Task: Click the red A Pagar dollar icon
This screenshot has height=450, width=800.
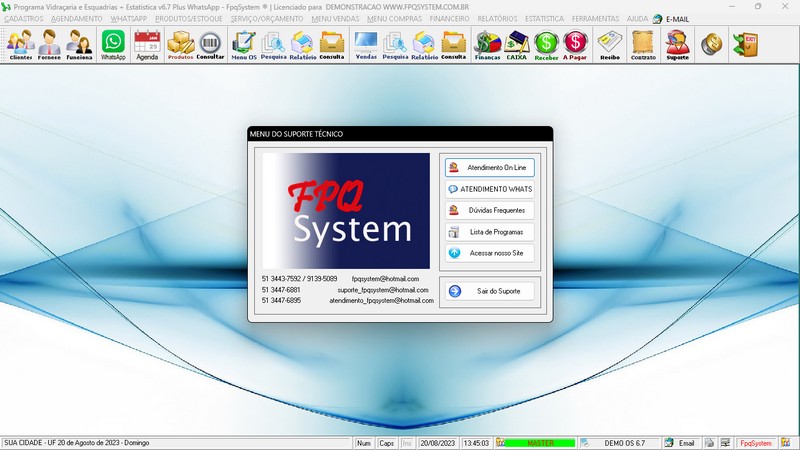Action: 575,45
